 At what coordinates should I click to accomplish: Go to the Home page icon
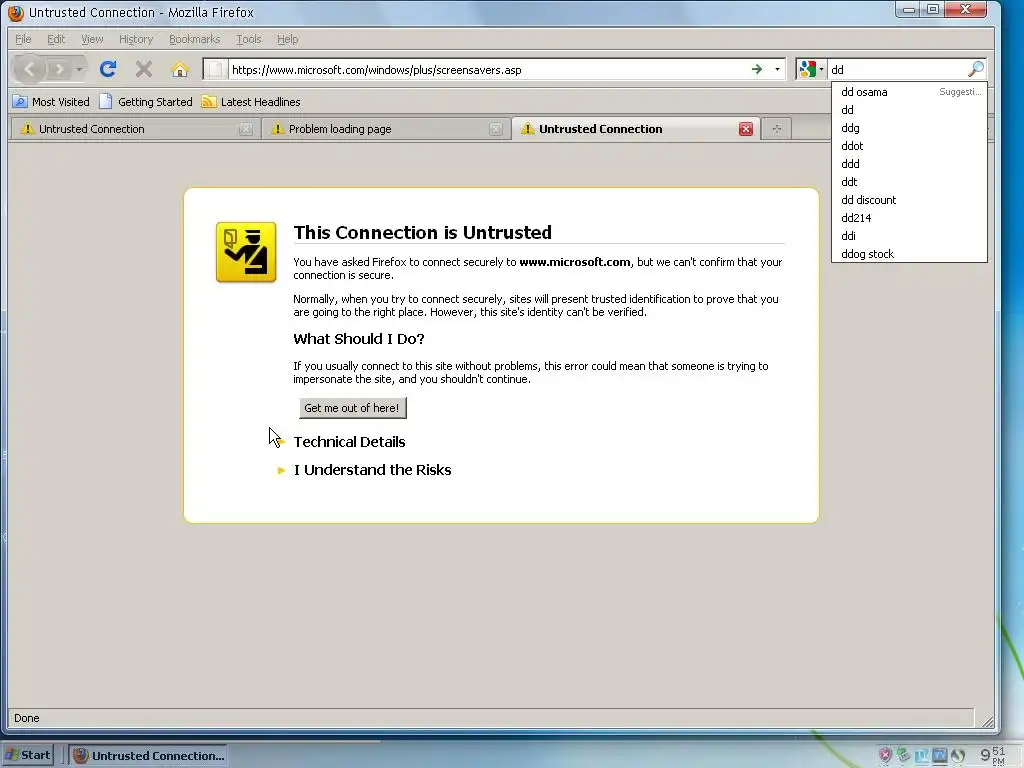[x=180, y=69]
